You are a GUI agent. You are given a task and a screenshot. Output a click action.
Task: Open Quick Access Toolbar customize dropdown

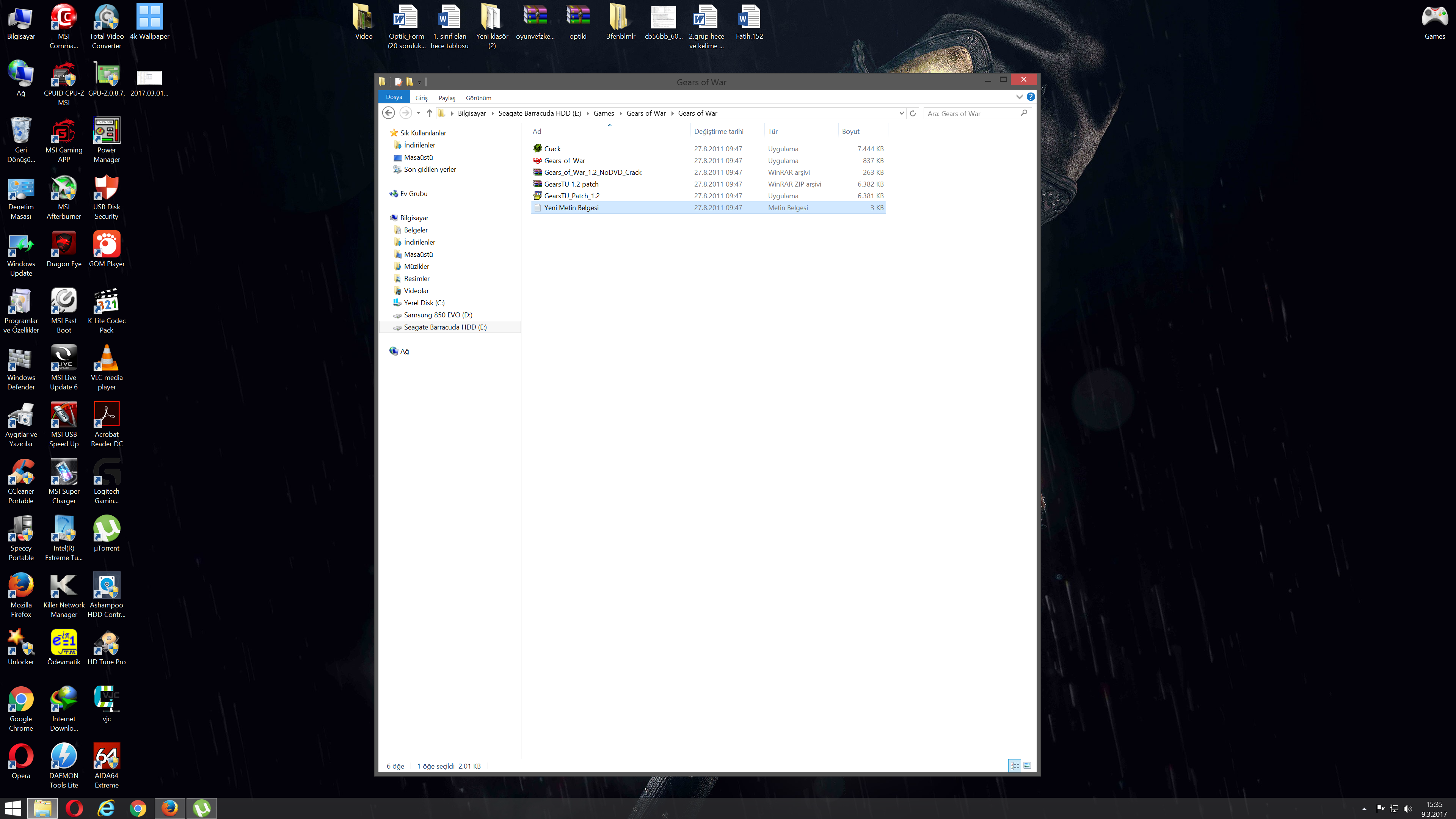coord(419,83)
